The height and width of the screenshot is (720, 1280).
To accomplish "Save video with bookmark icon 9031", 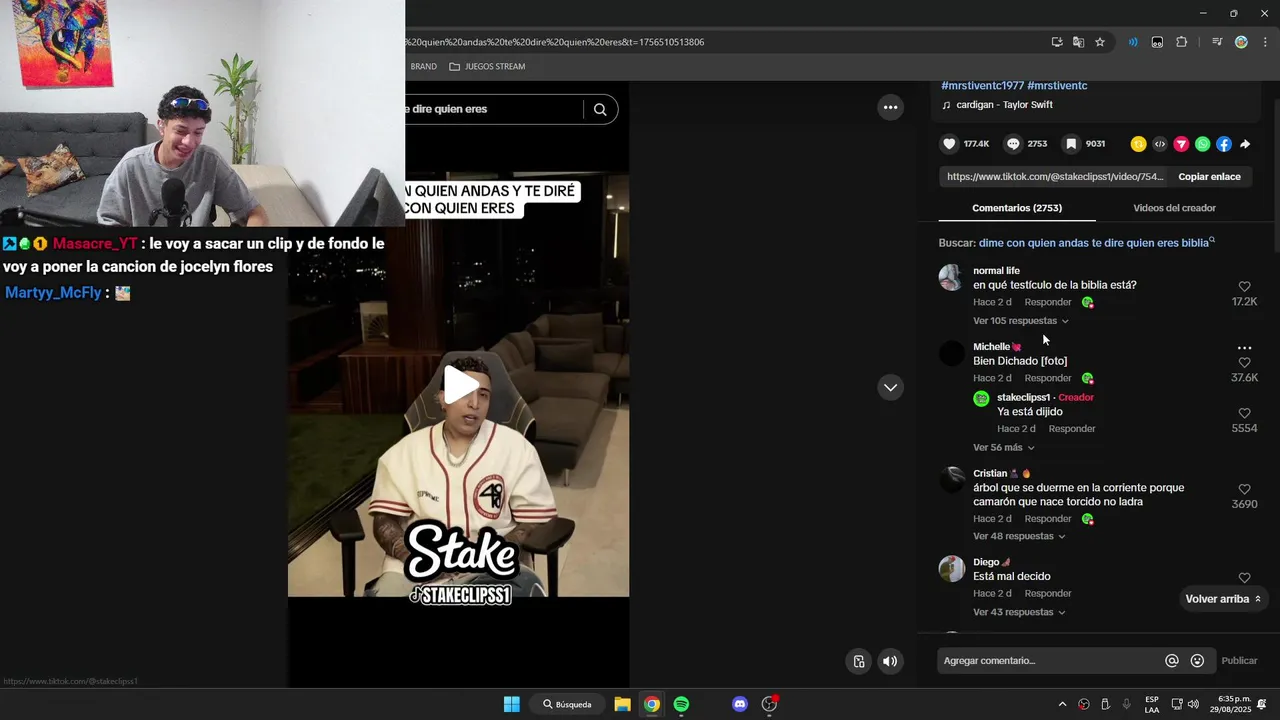I will click(x=1071, y=144).
